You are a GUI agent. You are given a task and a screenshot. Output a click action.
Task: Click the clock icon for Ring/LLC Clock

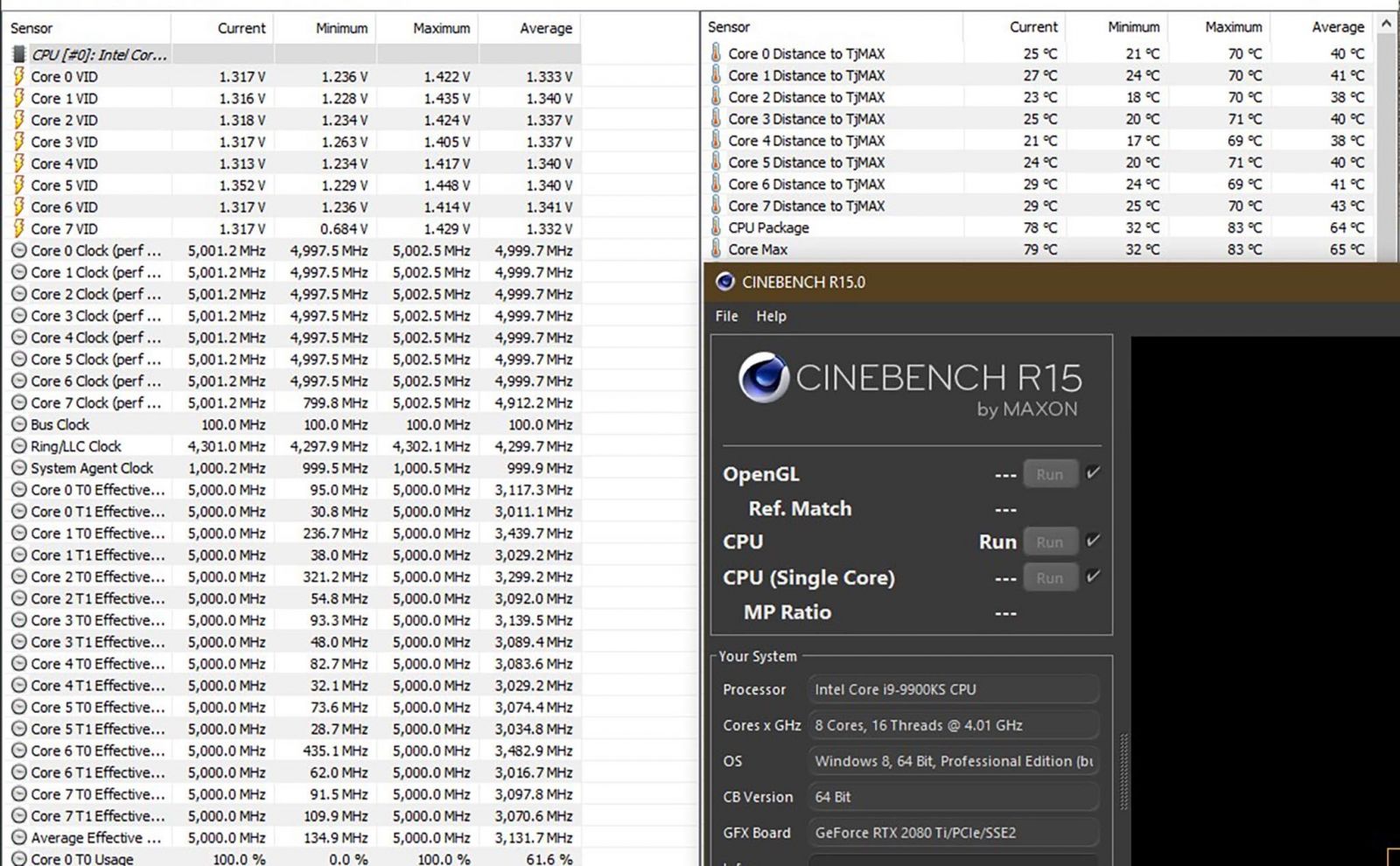pos(18,447)
